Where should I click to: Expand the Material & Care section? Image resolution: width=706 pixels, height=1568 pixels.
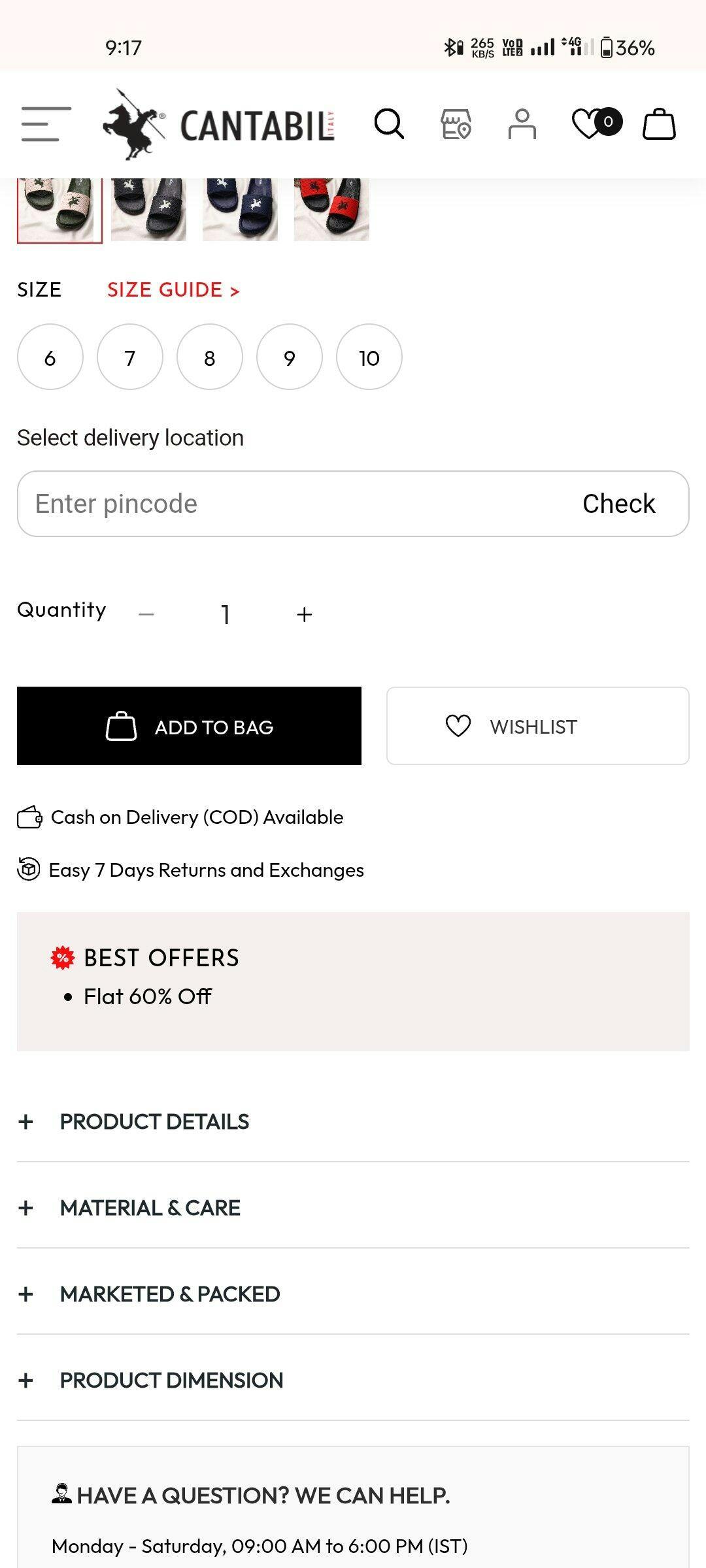click(x=150, y=1208)
